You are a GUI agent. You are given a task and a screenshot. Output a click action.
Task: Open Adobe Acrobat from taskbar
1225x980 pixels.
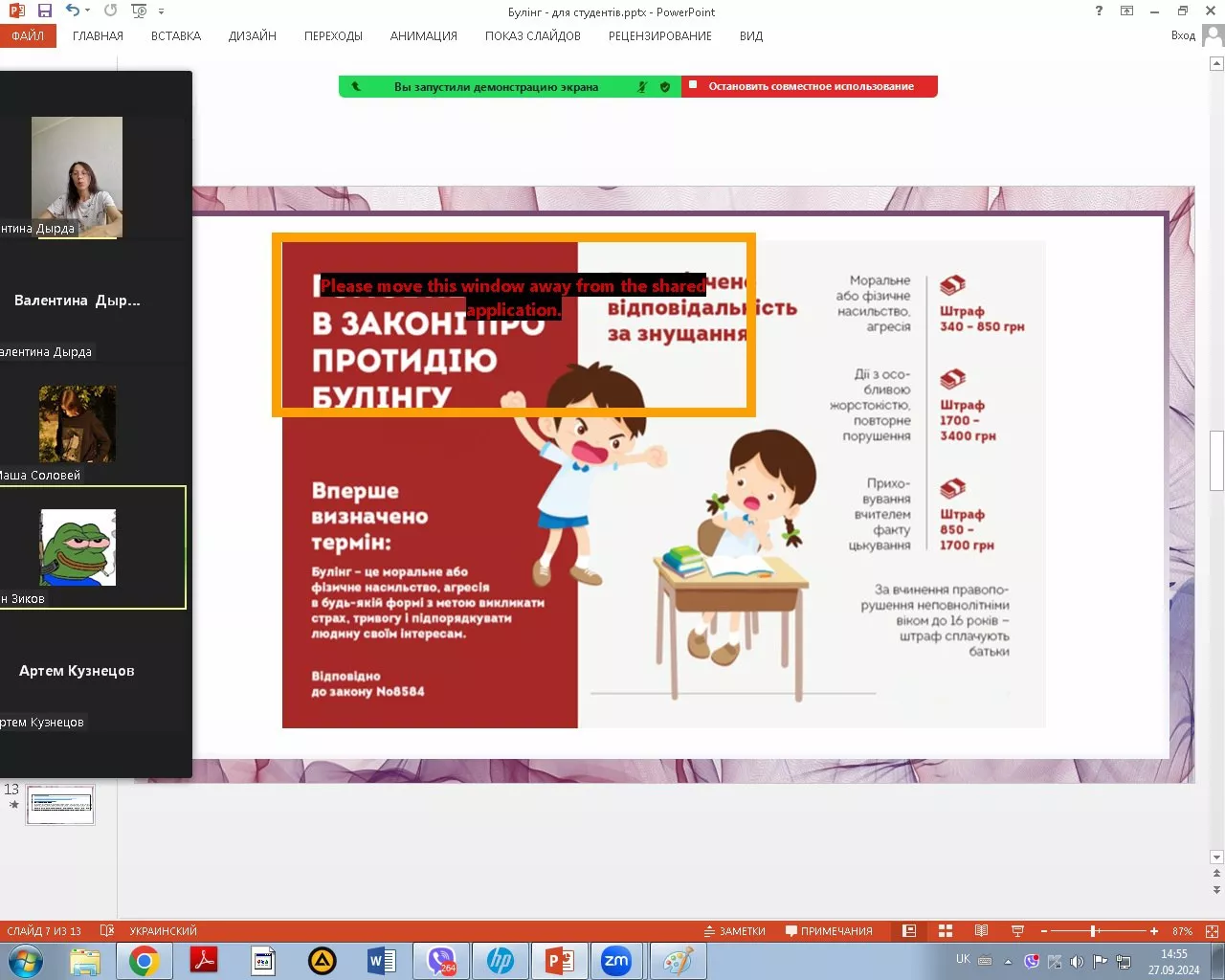pyautogui.click(x=204, y=961)
